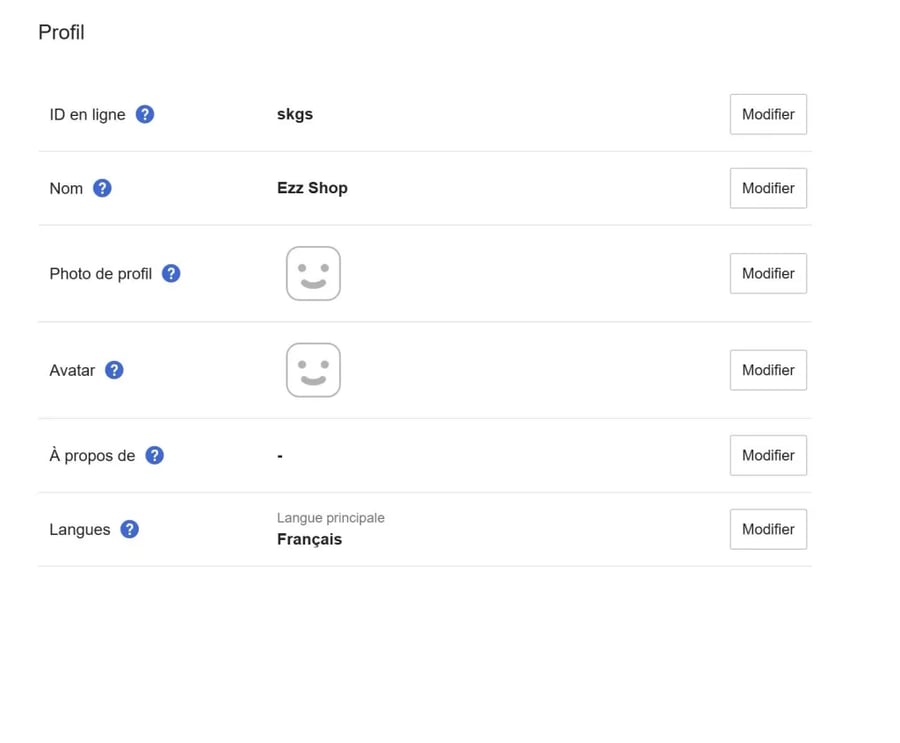The width and height of the screenshot is (900, 743).
Task: Click the profile photo smiley thumbnail
Action: (x=313, y=273)
